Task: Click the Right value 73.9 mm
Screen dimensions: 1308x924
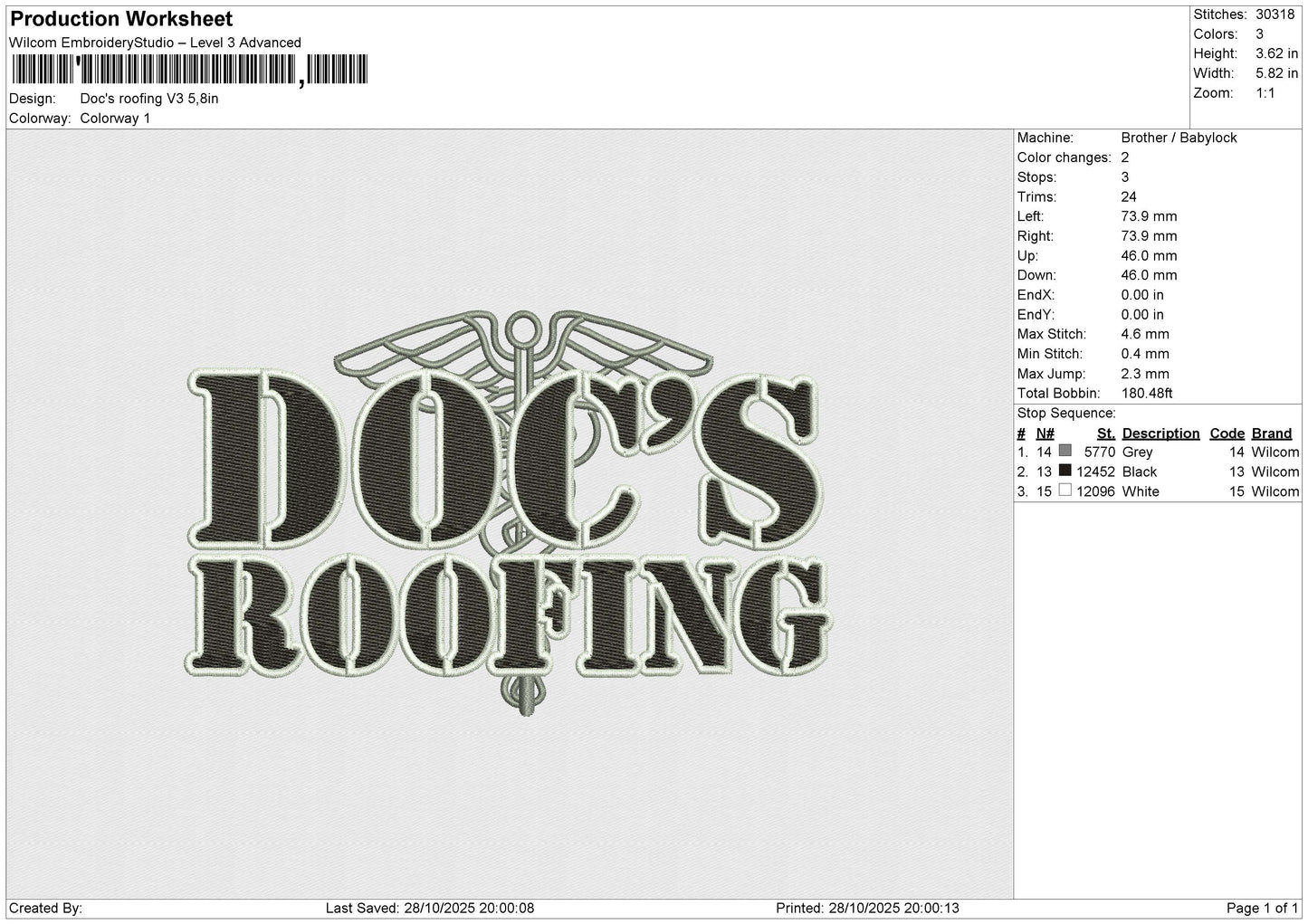Action: (x=1149, y=236)
